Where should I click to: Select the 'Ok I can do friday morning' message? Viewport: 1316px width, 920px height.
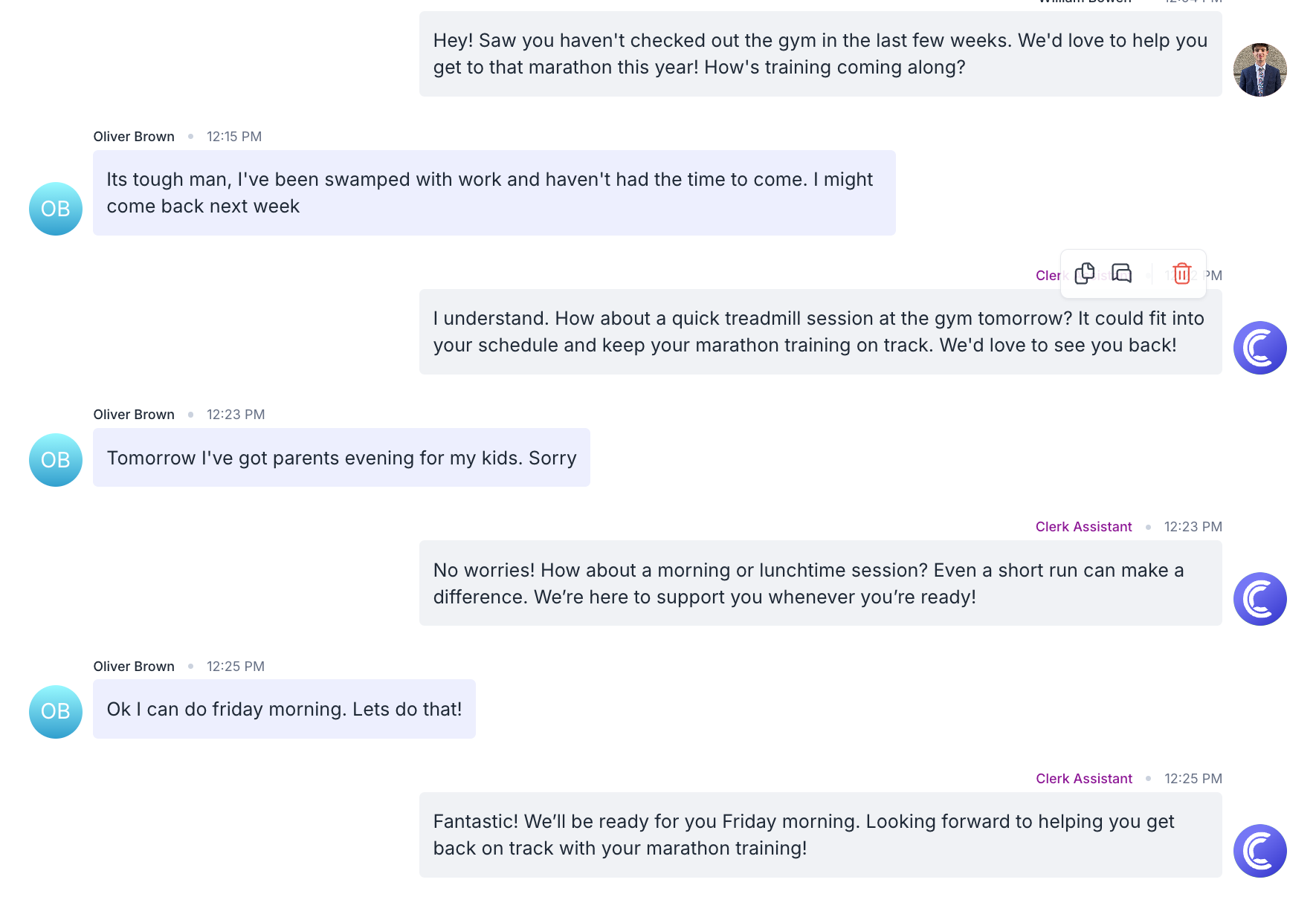(x=284, y=709)
